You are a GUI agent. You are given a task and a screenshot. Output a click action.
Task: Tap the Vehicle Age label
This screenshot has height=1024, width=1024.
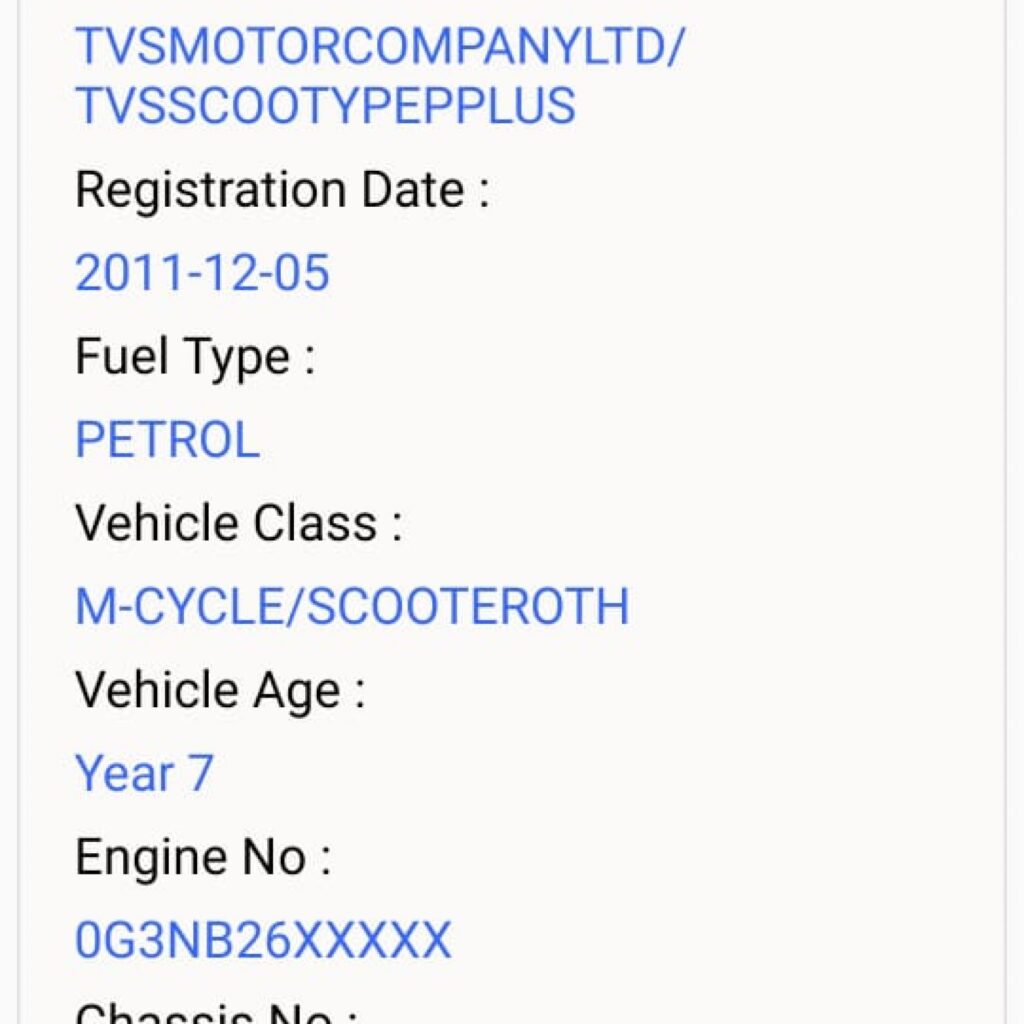click(x=220, y=692)
